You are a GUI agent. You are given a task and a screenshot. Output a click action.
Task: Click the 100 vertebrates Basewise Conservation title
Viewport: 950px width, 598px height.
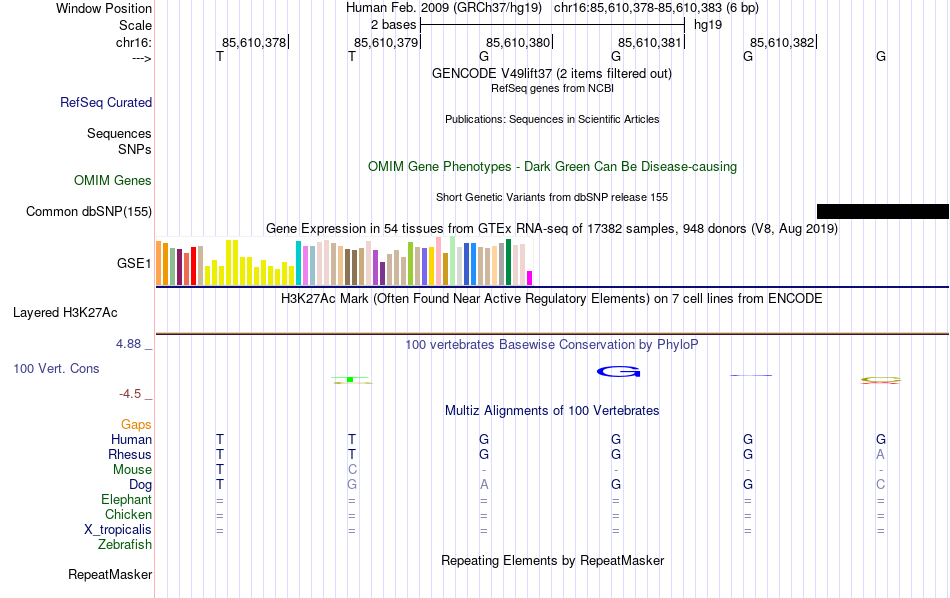[551, 345]
